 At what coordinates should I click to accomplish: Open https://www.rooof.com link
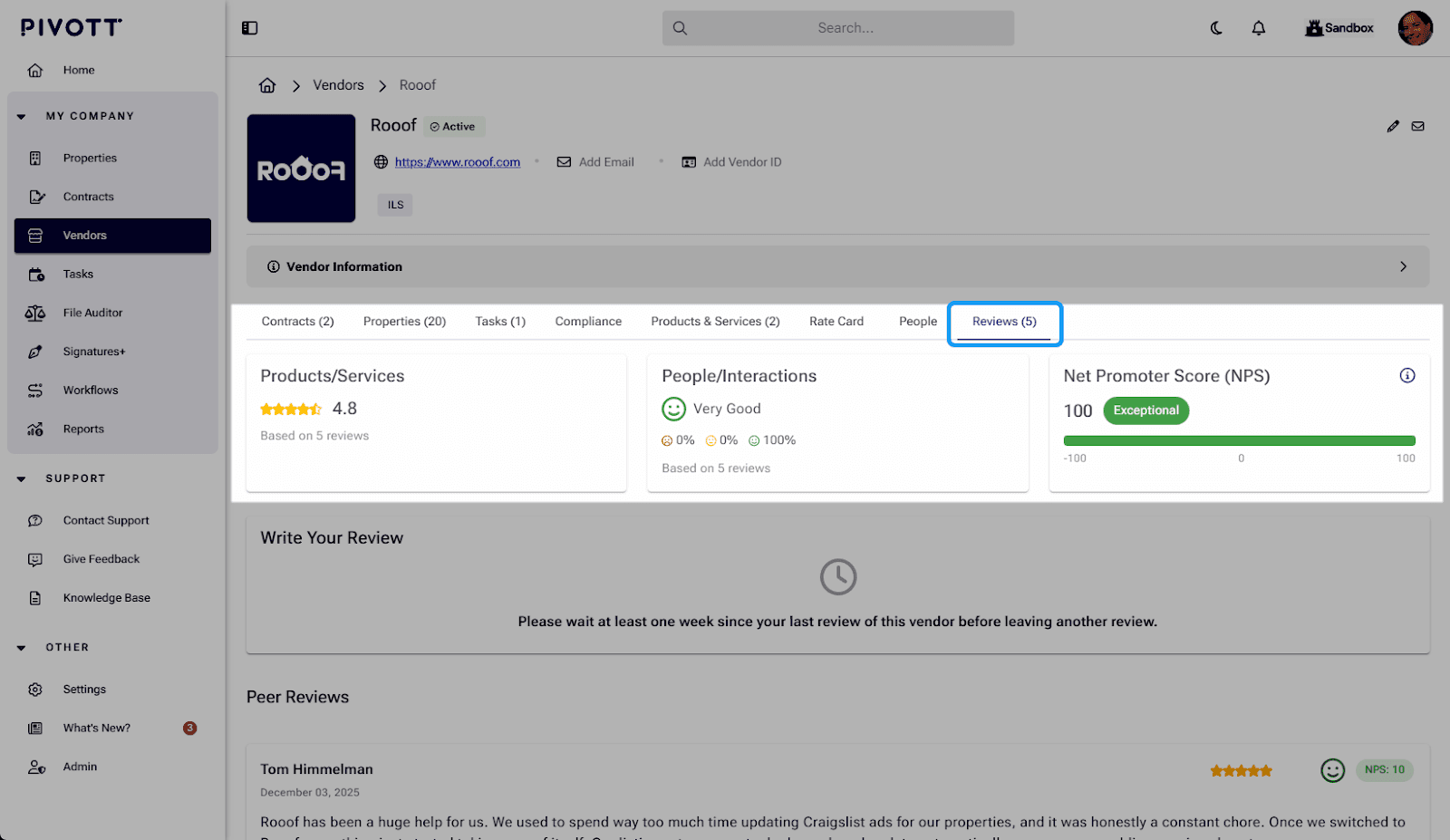(x=458, y=162)
